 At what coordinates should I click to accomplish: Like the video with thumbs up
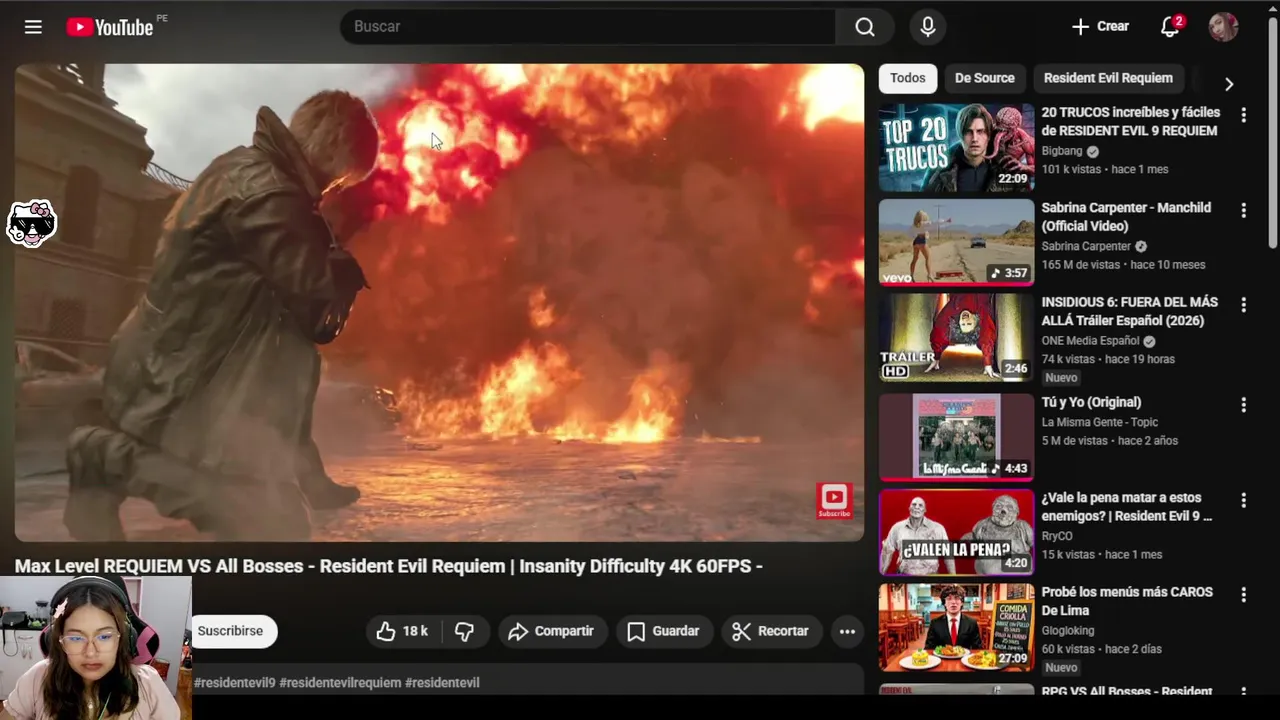(x=402, y=631)
